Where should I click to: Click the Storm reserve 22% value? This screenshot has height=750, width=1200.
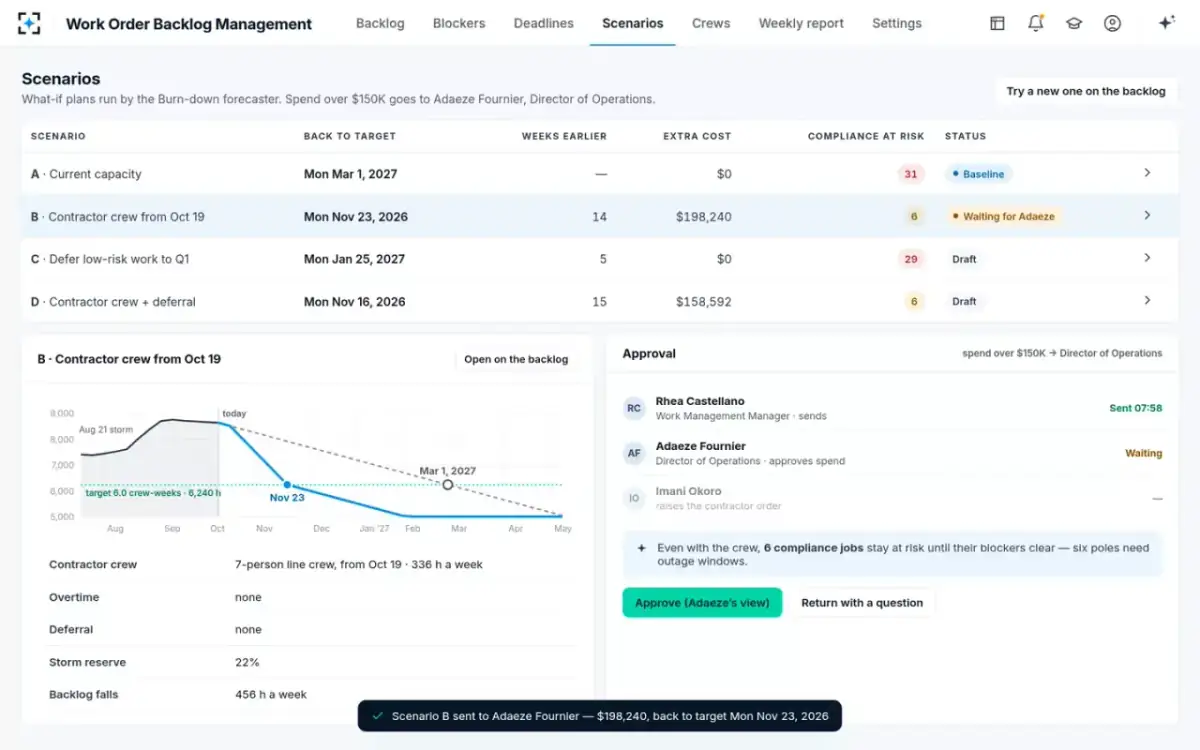click(247, 662)
